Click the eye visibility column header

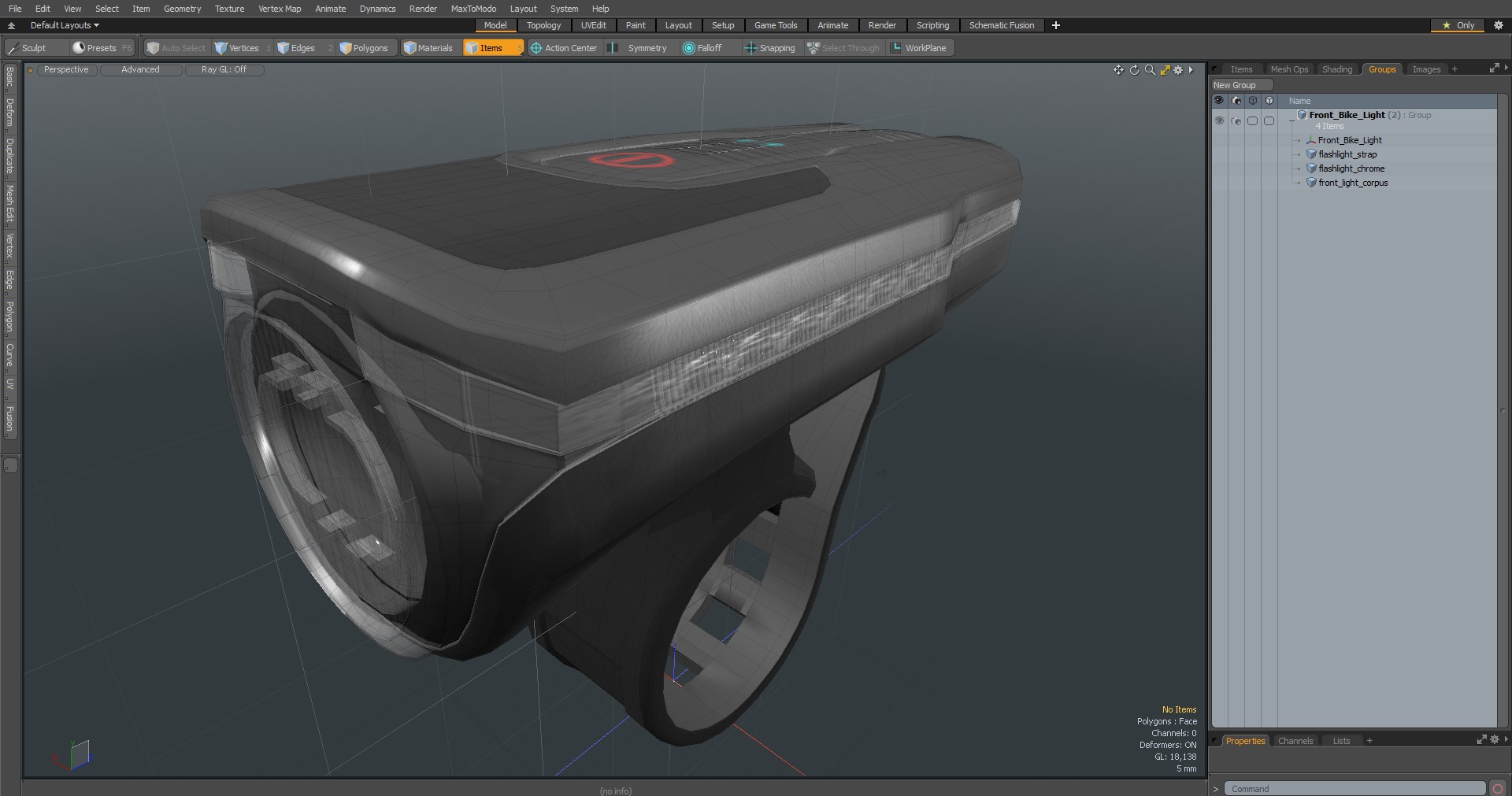coord(1219,101)
